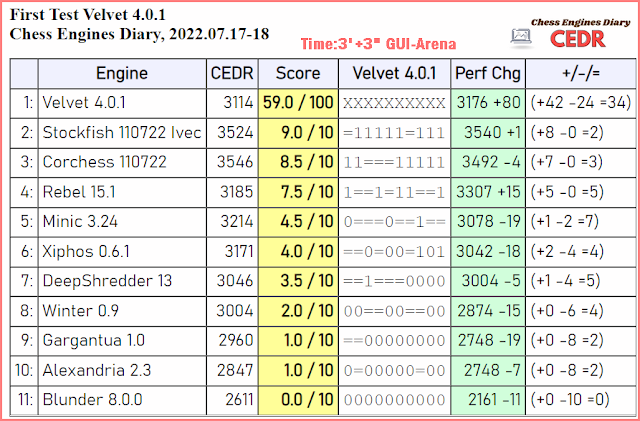Click the CEDR rating 2611
640x421 pixels.
(x=239, y=400)
